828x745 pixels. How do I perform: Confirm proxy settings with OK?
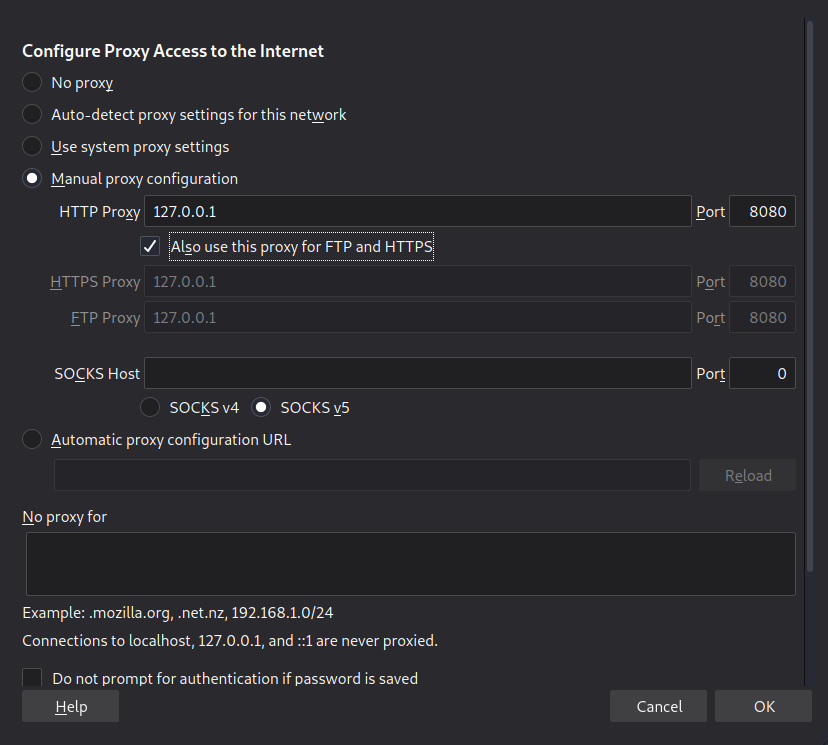pyautogui.click(x=763, y=706)
